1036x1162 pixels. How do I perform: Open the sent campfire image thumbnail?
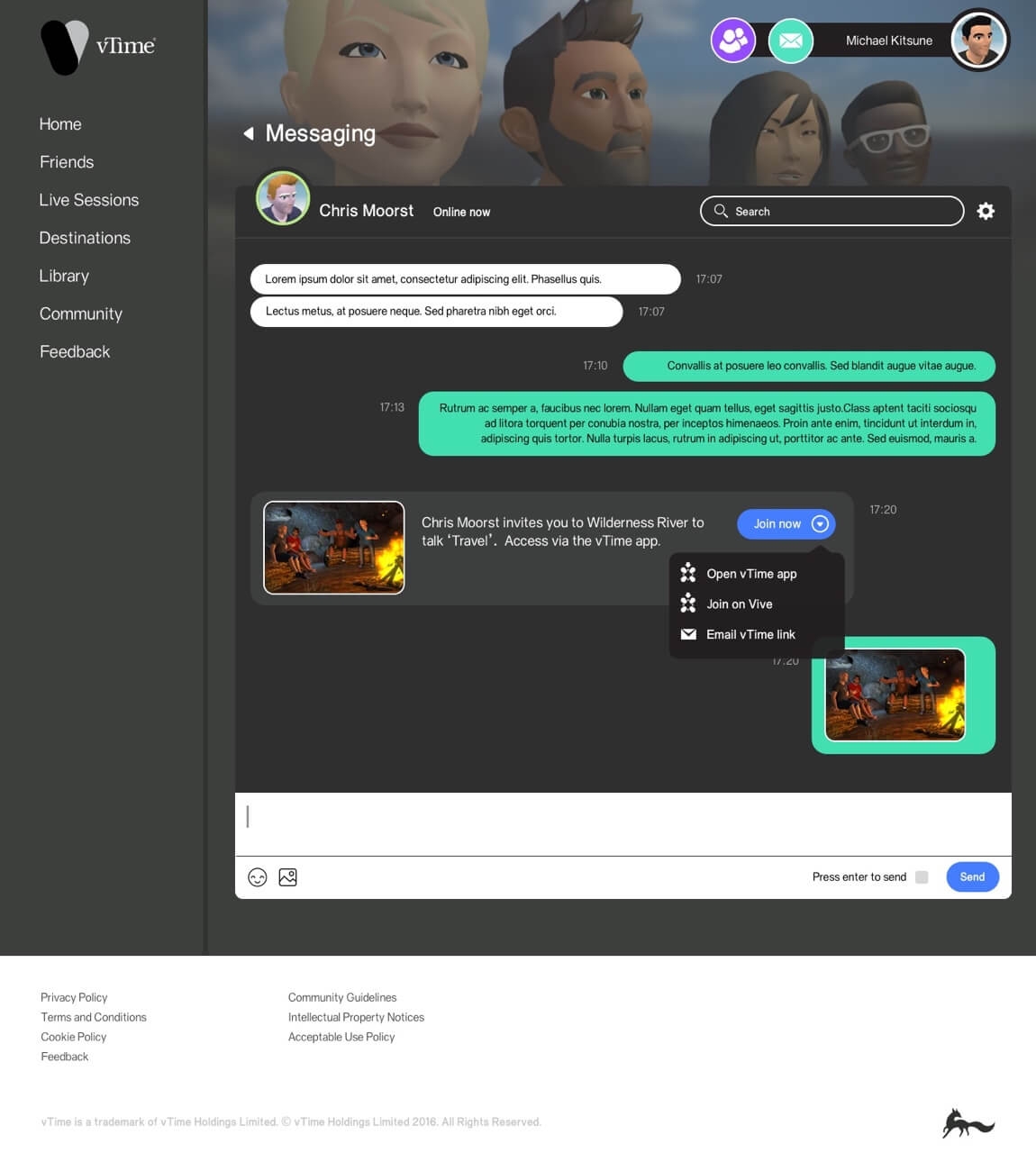pos(895,694)
